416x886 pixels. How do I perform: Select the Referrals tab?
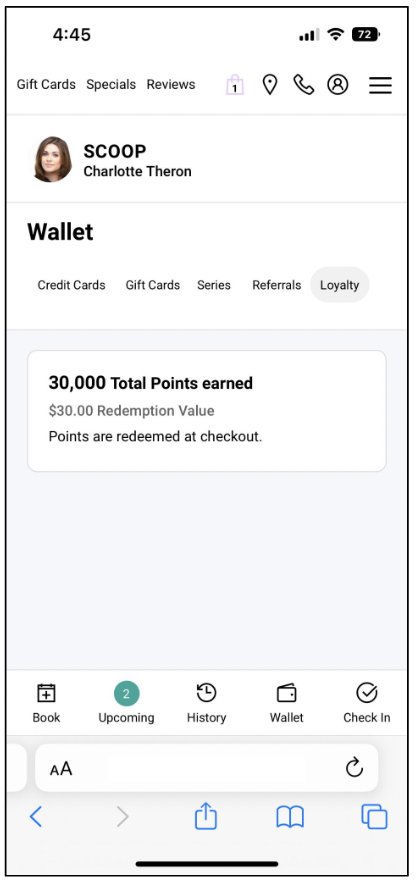[x=276, y=285]
